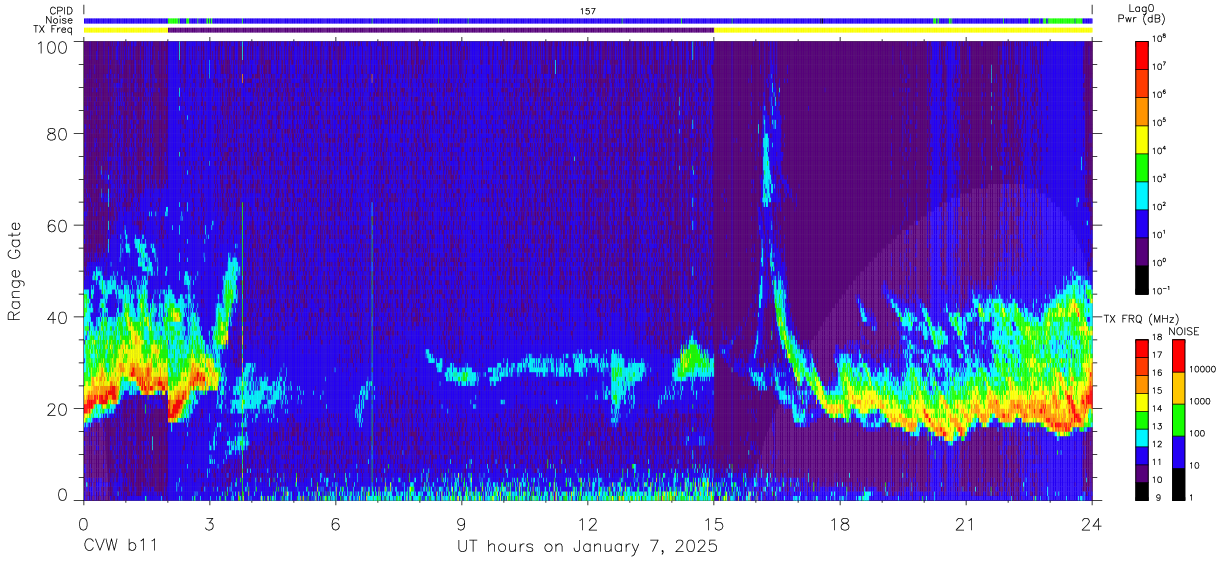The image size is (1228, 567).
Task: Click the y-axis tick label '40'
Action: [x=58, y=317]
